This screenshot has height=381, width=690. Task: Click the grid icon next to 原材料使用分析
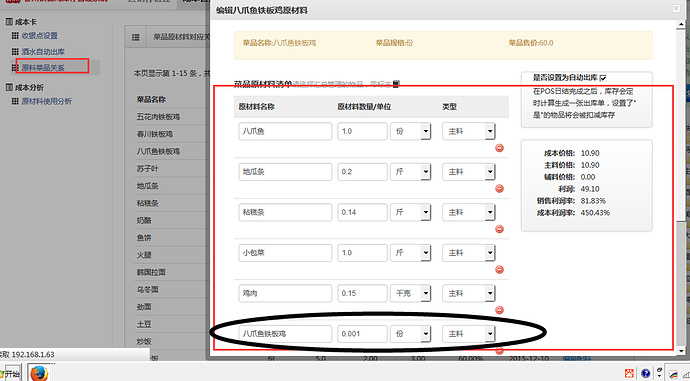pyautogui.click(x=15, y=101)
